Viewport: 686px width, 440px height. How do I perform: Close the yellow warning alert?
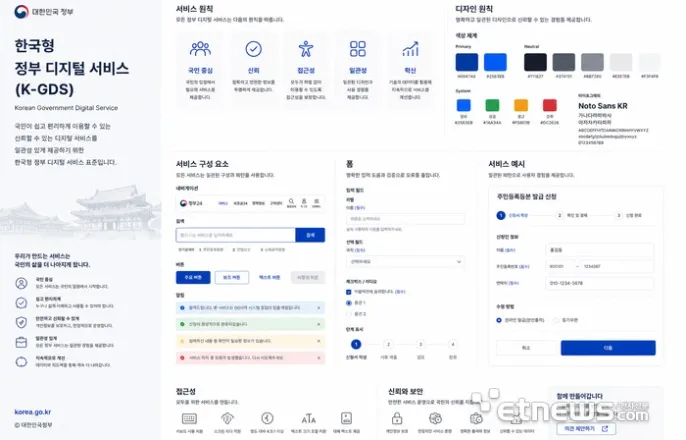(318, 341)
